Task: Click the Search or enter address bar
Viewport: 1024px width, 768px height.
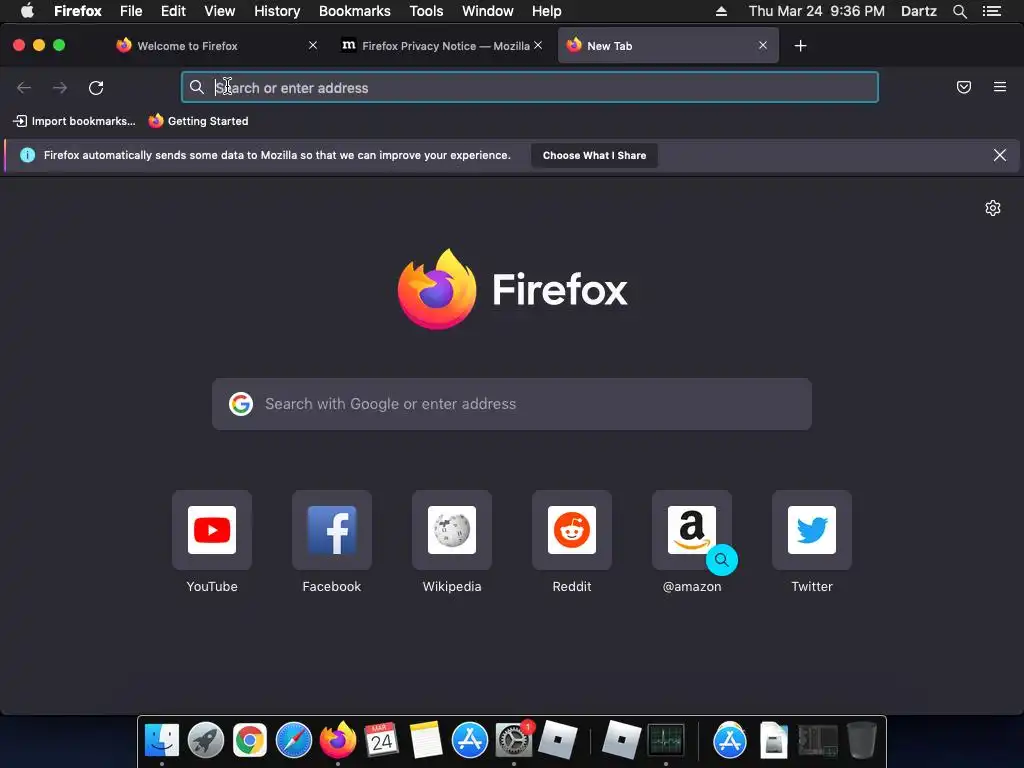Action: click(x=530, y=88)
